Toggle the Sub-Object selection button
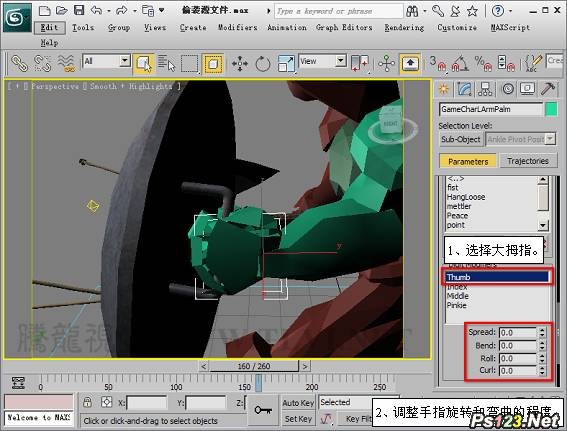This screenshot has width=567, height=431. click(461, 139)
